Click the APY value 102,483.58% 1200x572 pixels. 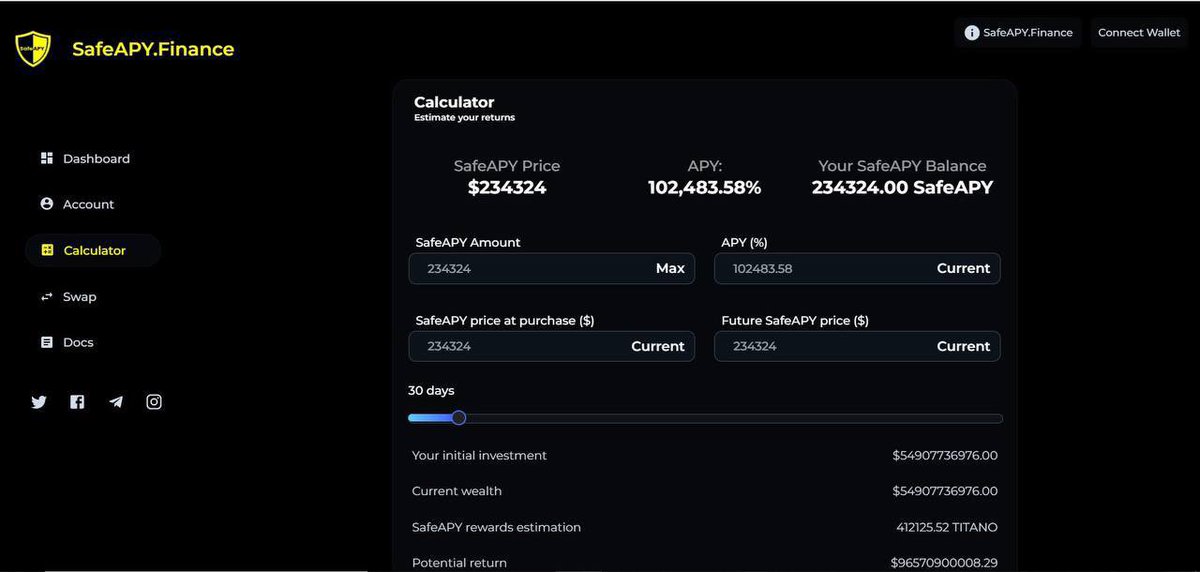[x=704, y=187]
